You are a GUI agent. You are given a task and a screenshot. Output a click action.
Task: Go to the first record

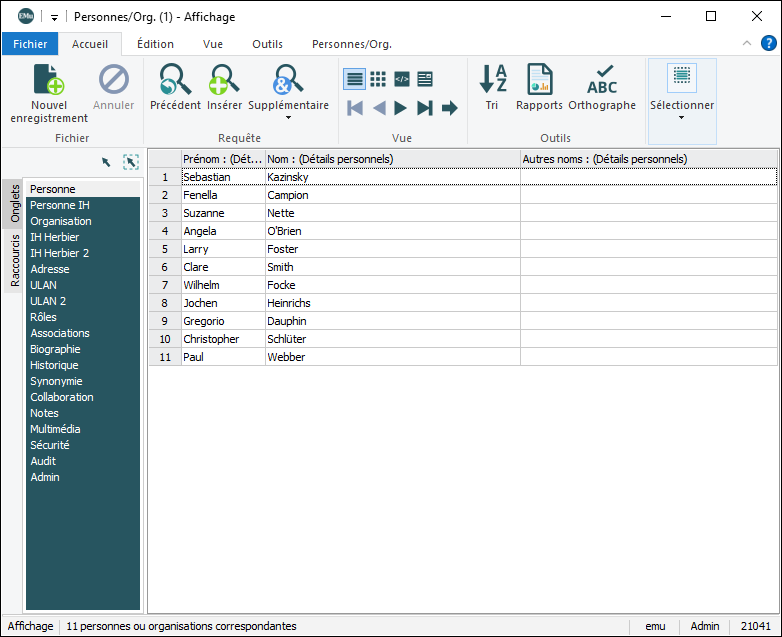(355, 108)
